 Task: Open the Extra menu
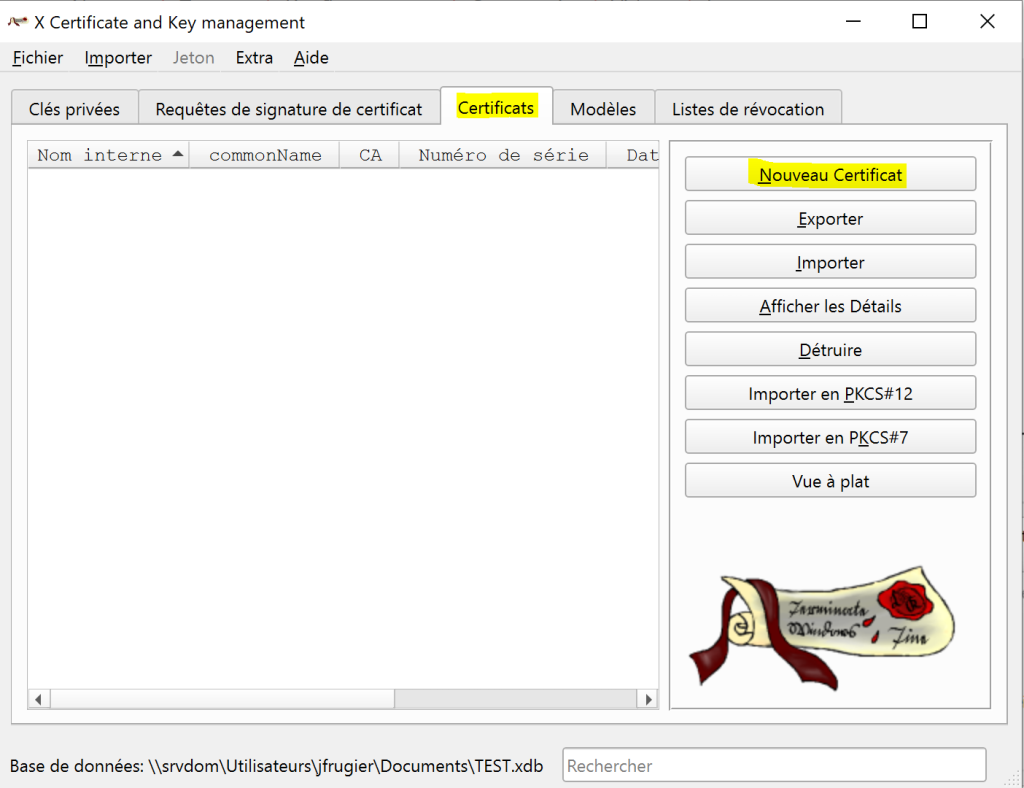pyautogui.click(x=254, y=58)
